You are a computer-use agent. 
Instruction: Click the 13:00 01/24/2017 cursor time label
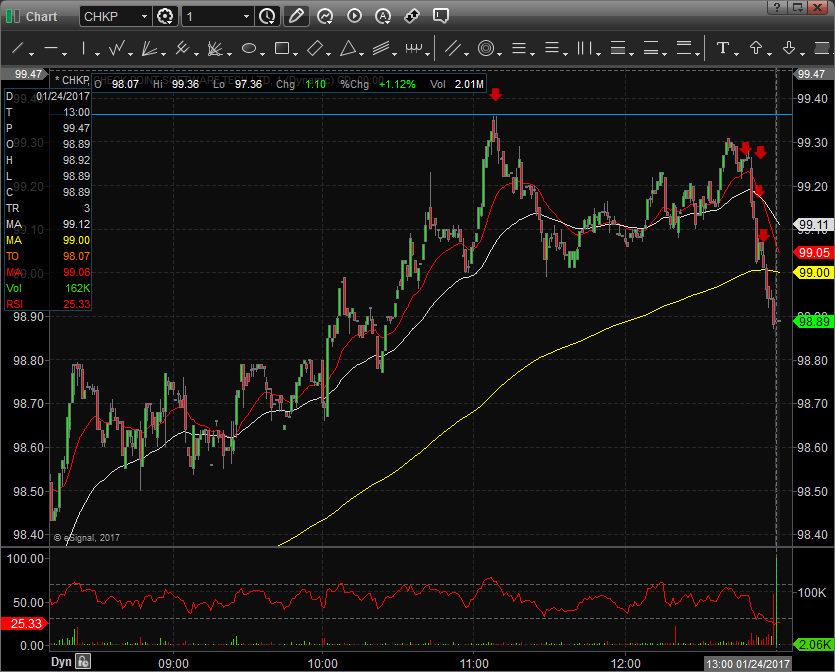[x=748, y=664]
